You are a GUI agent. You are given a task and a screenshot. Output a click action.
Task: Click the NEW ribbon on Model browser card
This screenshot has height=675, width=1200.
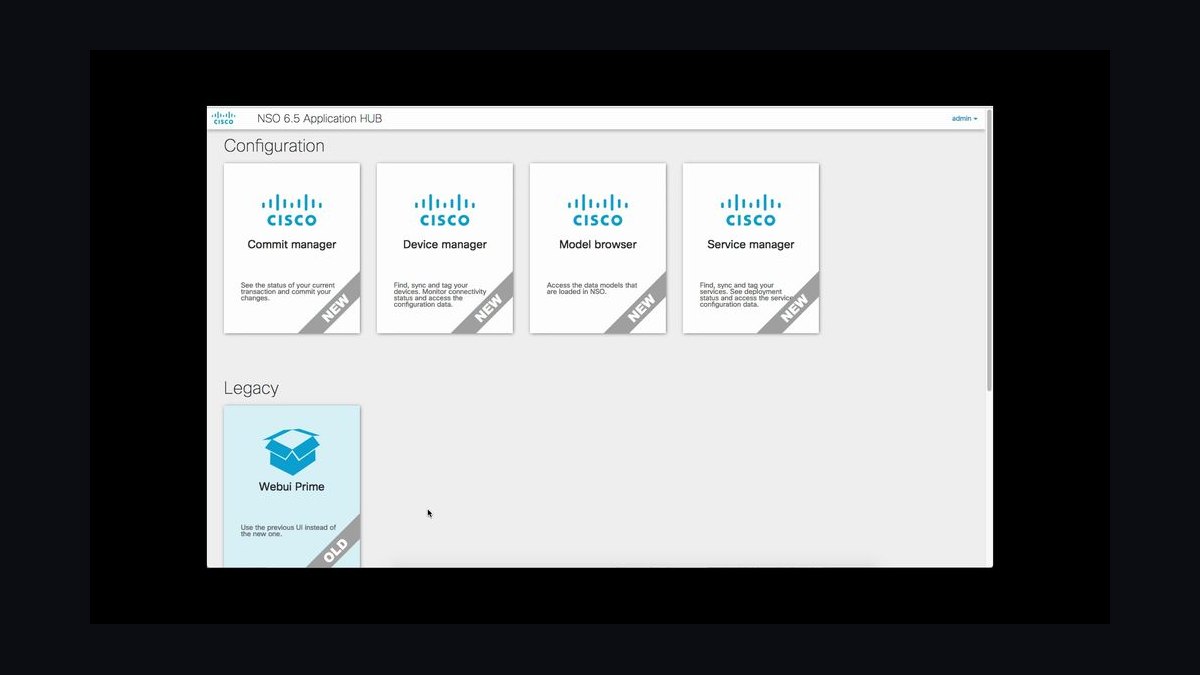point(641,308)
